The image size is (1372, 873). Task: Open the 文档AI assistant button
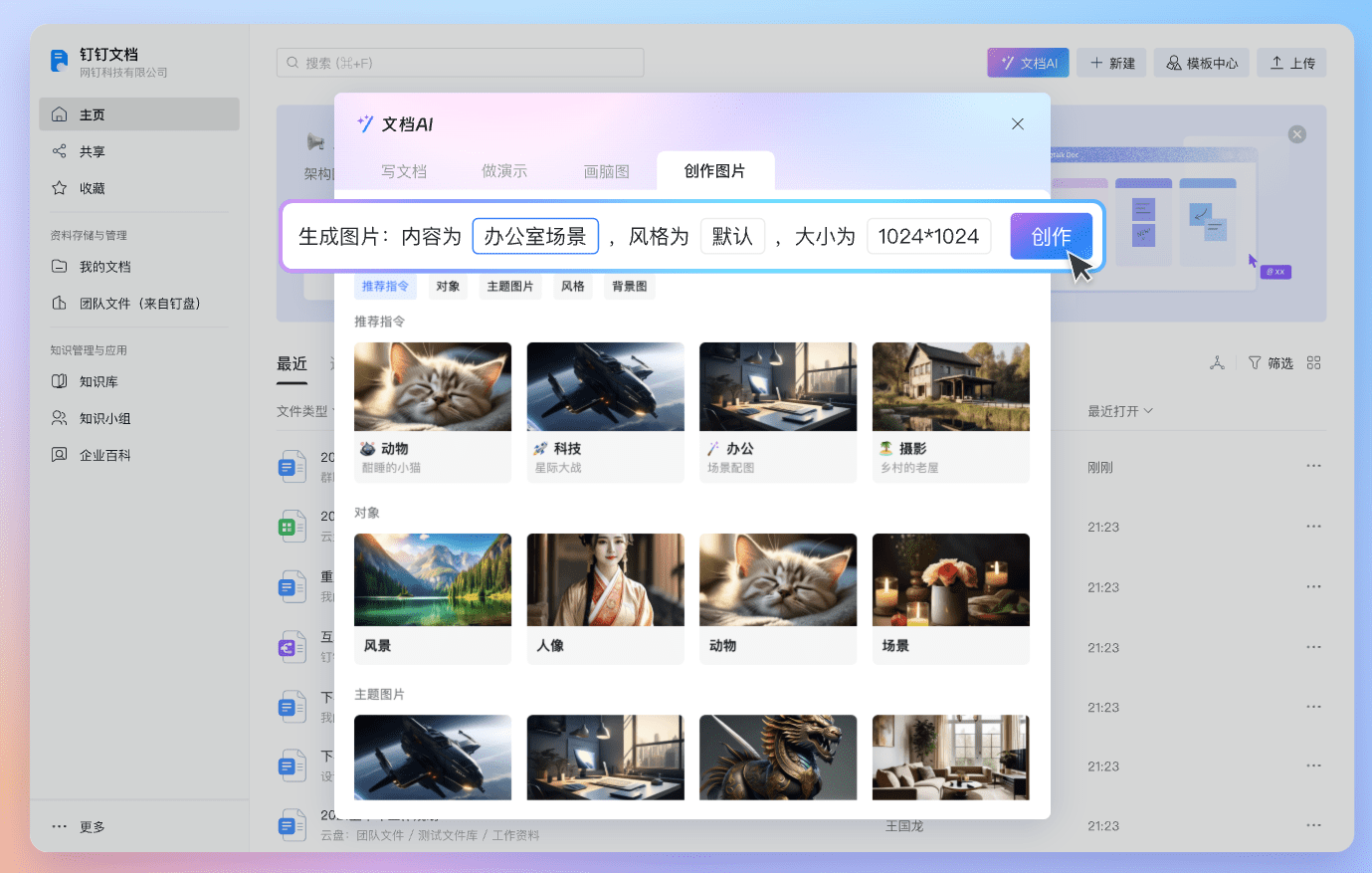click(x=1028, y=63)
